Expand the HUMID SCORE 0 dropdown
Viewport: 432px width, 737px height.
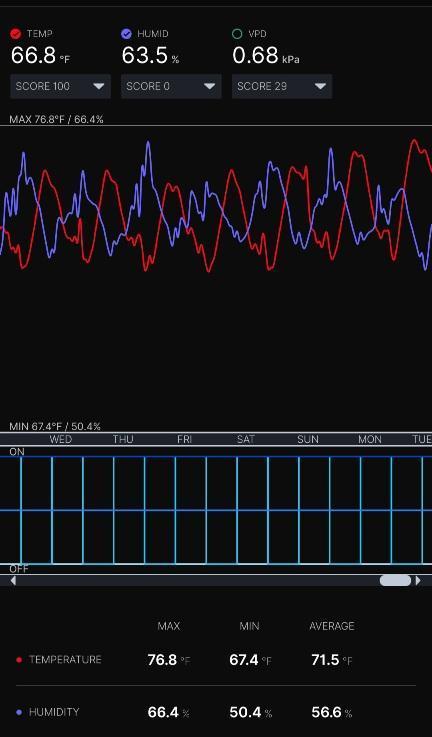click(171, 86)
